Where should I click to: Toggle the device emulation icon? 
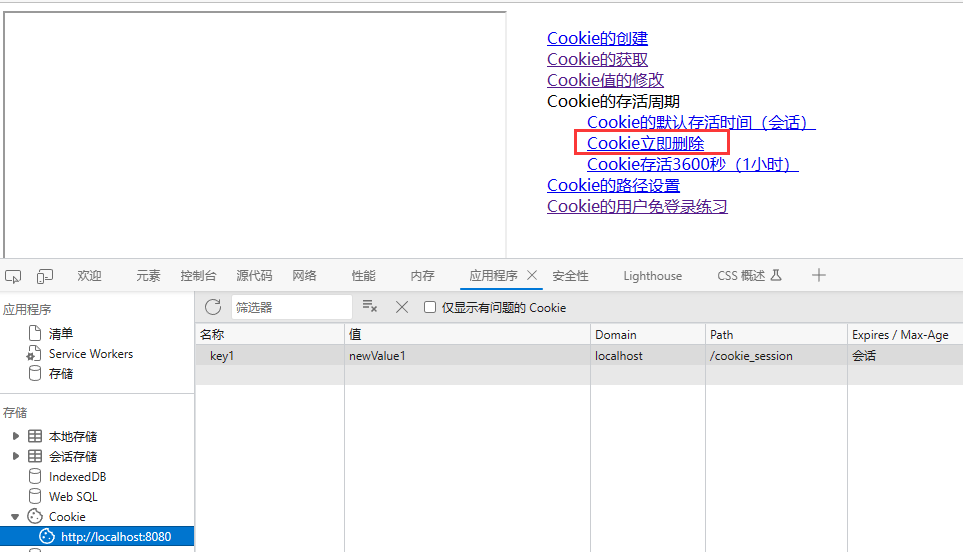pyautogui.click(x=45, y=276)
